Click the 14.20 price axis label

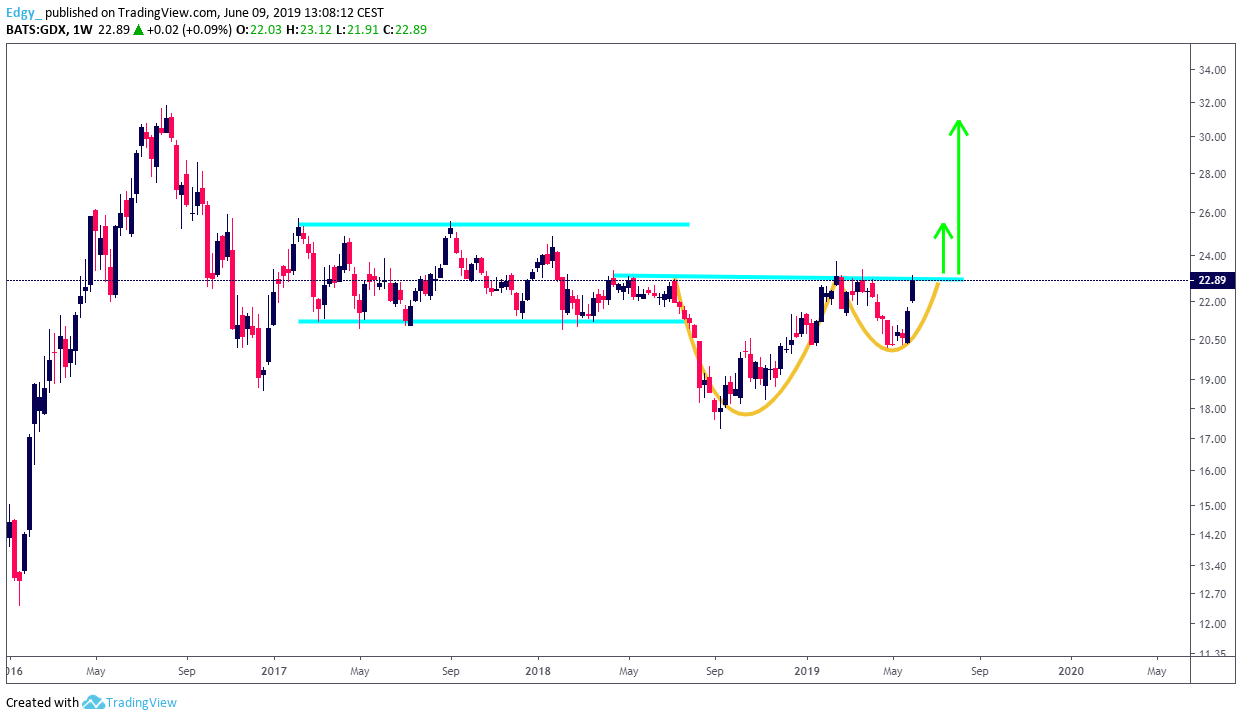click(1213, 536)
